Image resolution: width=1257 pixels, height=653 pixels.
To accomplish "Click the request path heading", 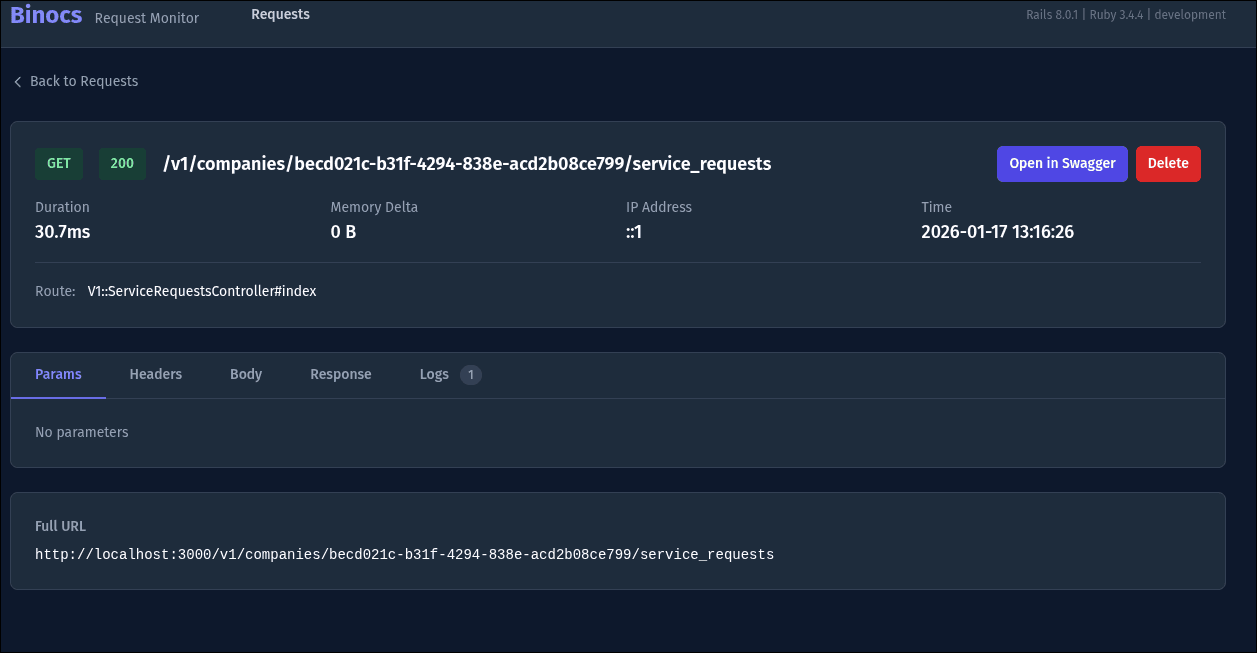I will click(466, 163).
